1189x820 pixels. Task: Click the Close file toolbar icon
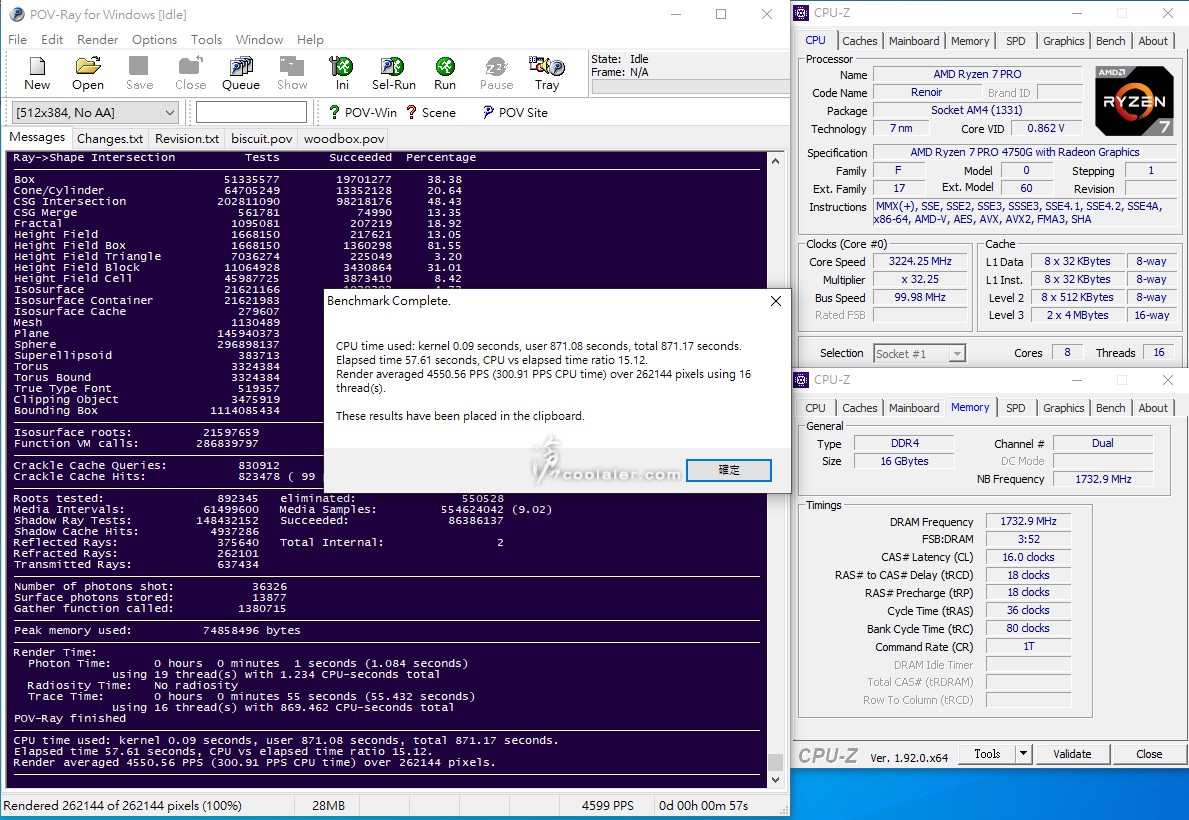click(x=190, y=74)
